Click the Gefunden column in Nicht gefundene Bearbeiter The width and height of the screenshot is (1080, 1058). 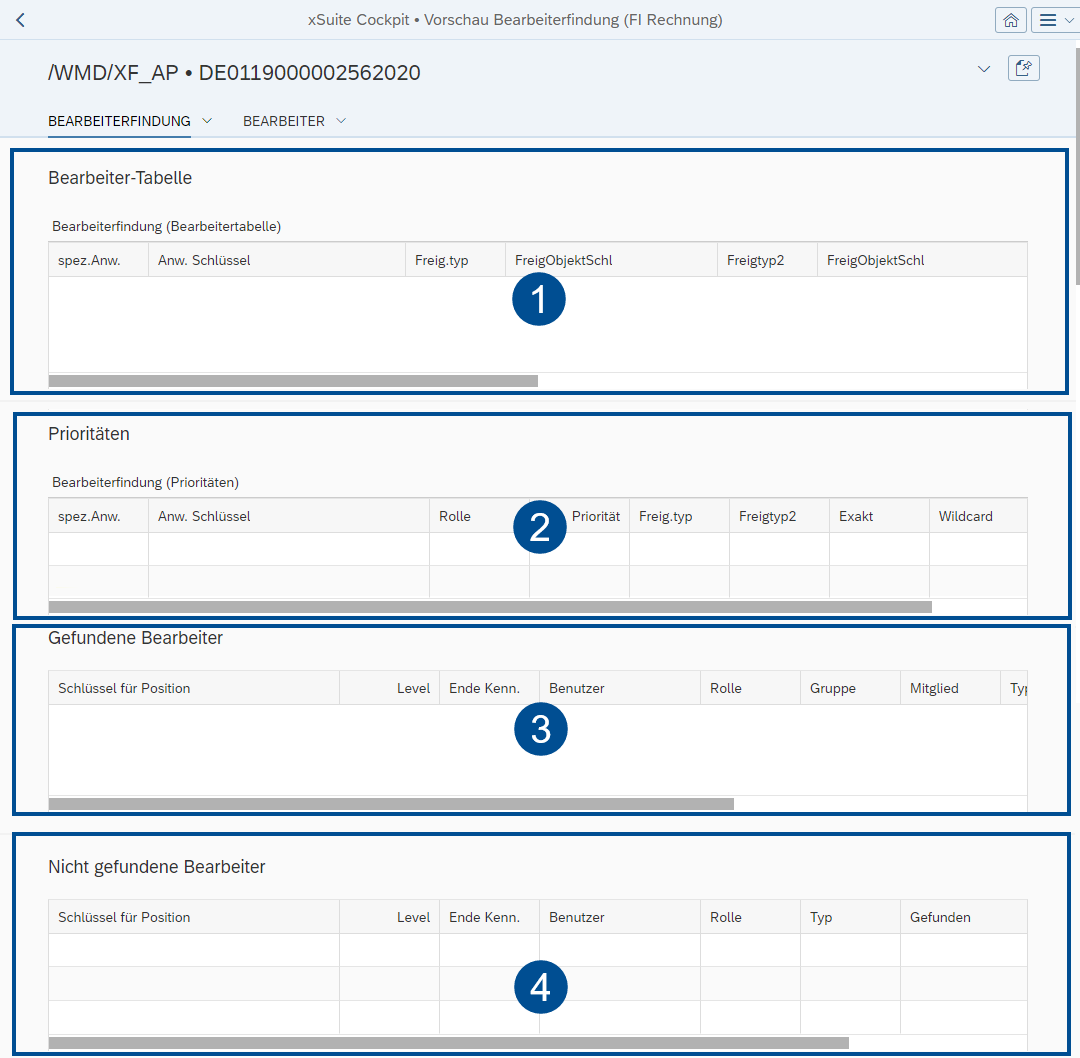pyautogui.click(x=940, y=916)
